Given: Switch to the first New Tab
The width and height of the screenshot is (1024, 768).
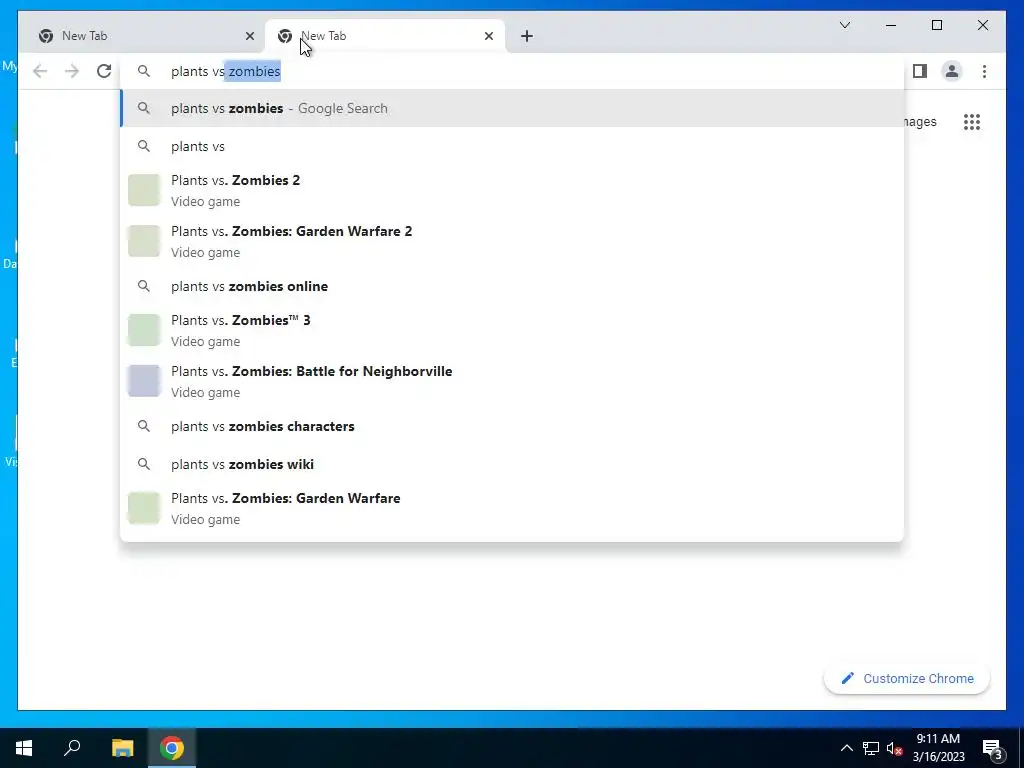Looking at the screenshot, I should pos(141,36).
